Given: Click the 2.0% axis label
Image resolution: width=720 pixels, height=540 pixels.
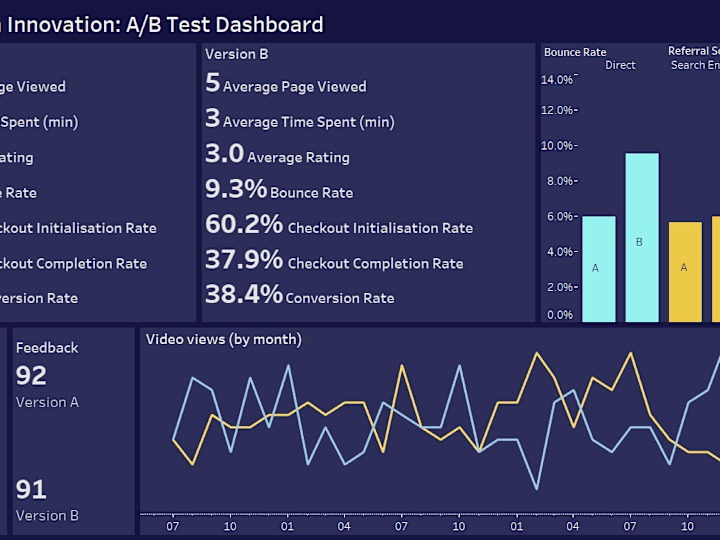Looking at the screenshot, I should [560, 287].
